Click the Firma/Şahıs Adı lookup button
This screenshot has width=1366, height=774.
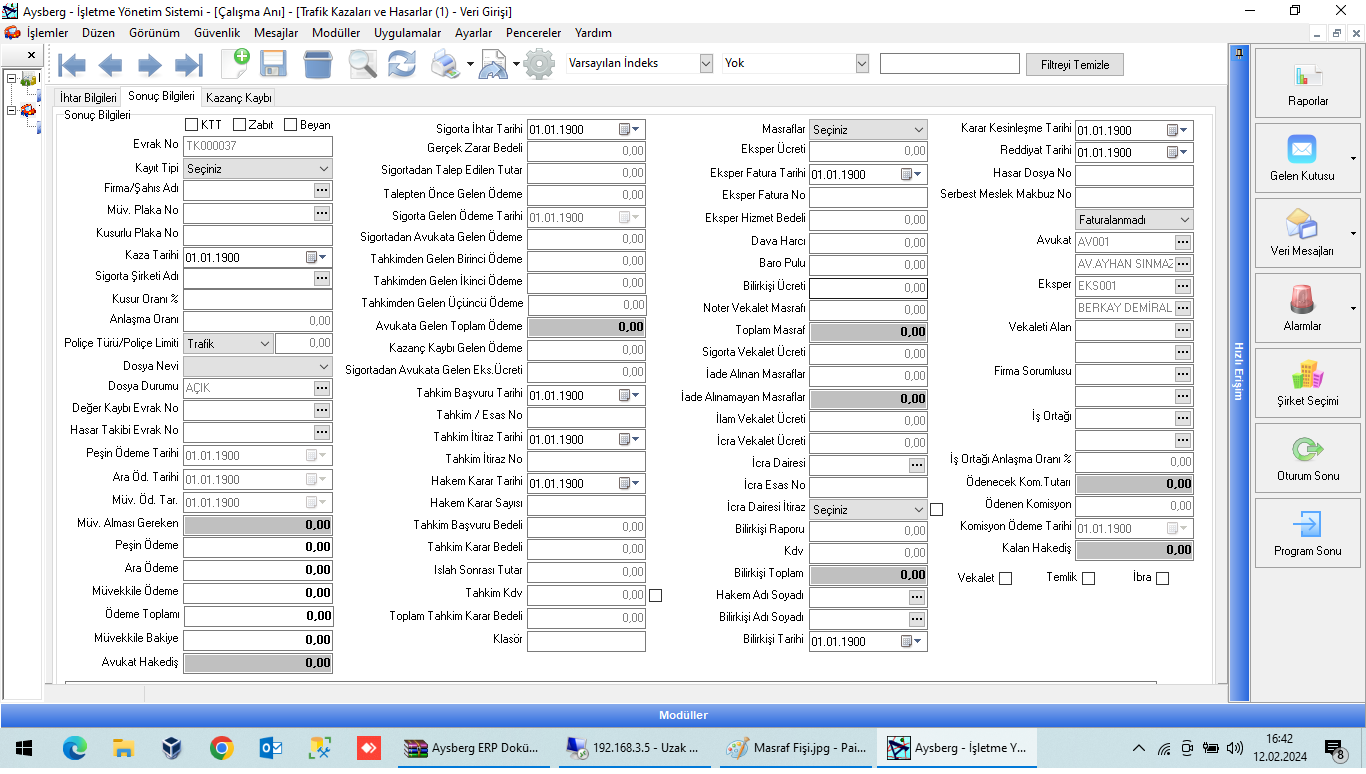322,189
